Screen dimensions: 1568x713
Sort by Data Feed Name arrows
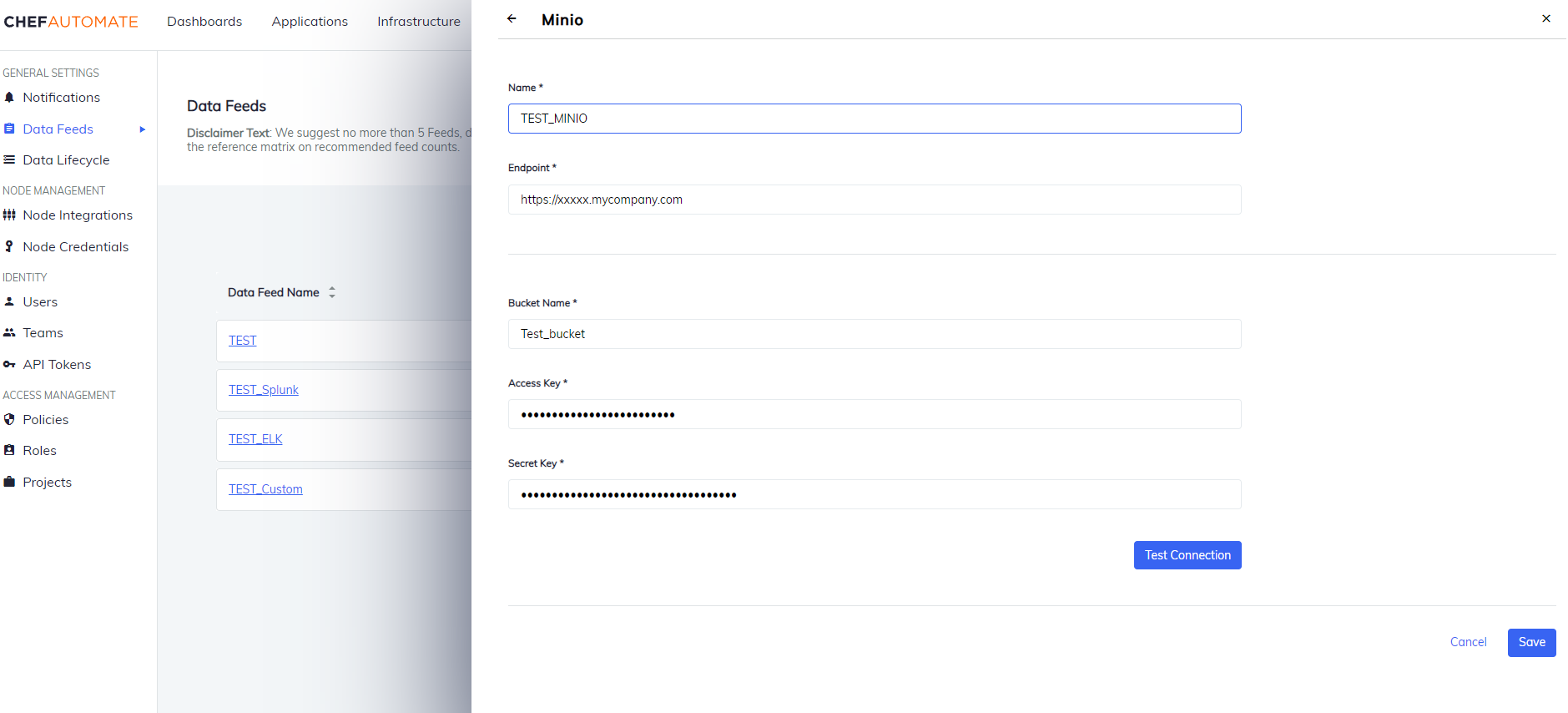(332, 292)
